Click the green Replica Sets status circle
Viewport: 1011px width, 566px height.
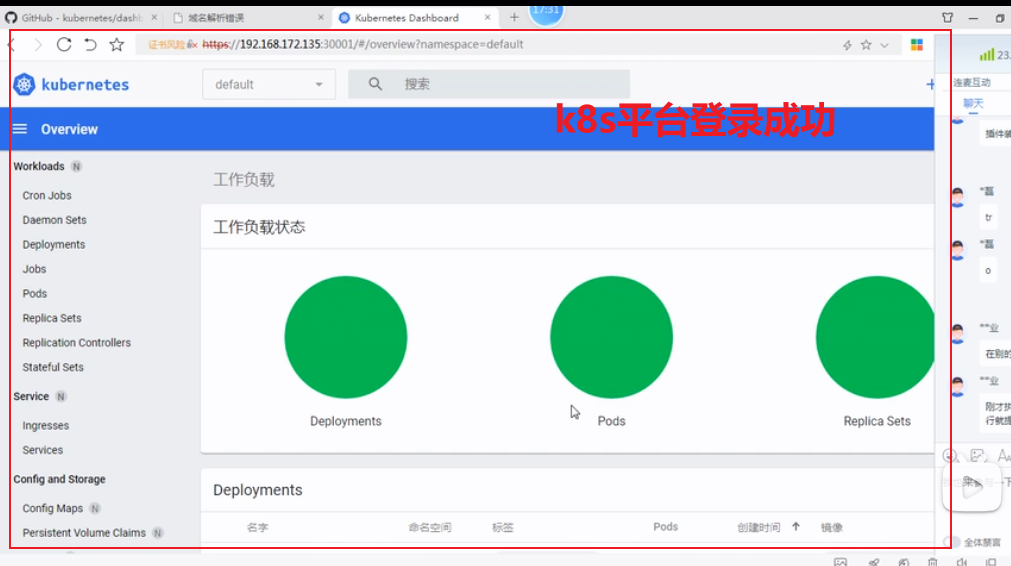(x=875, y=337)
